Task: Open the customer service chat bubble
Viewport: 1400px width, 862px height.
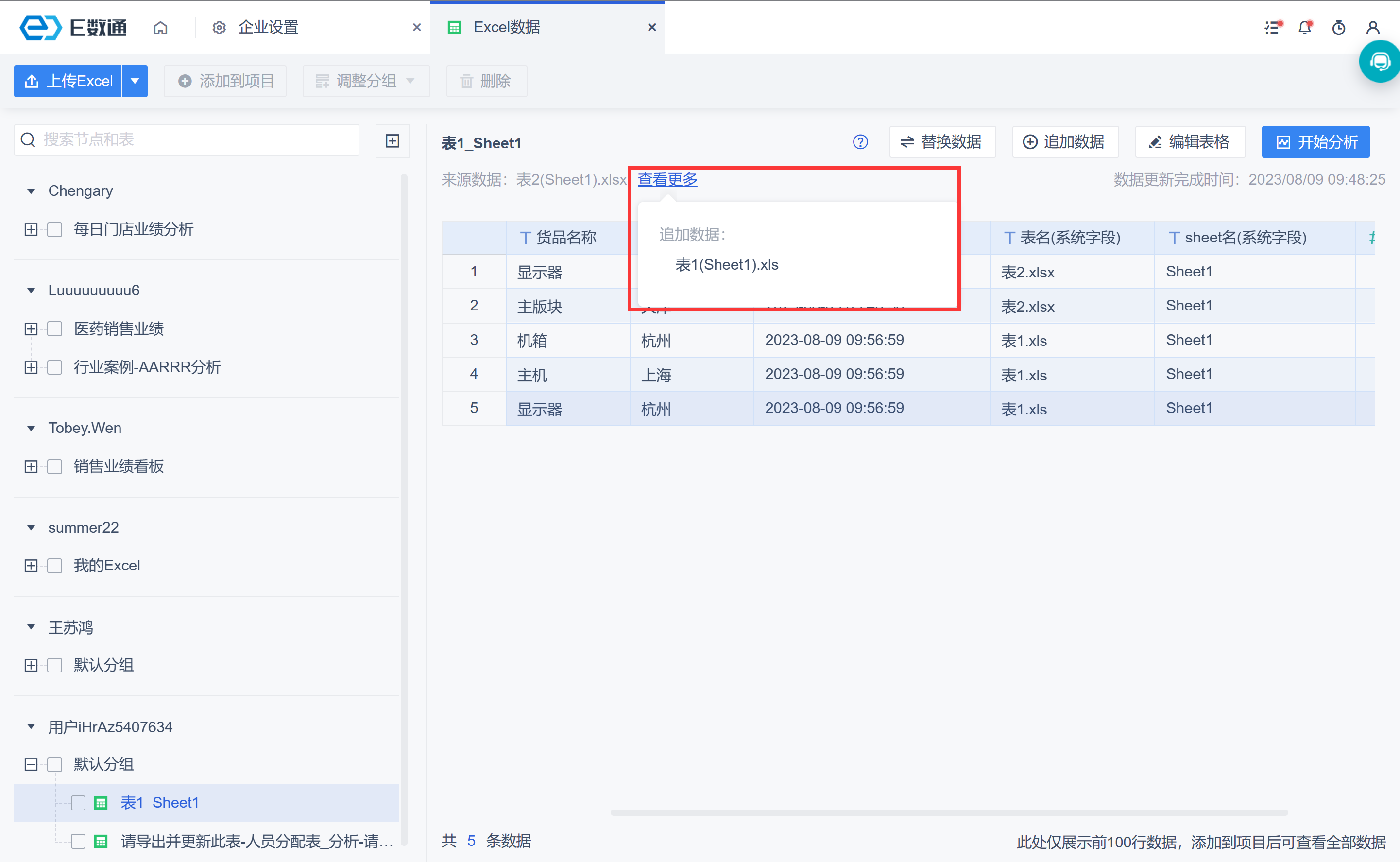Action: click(1380, 62)
